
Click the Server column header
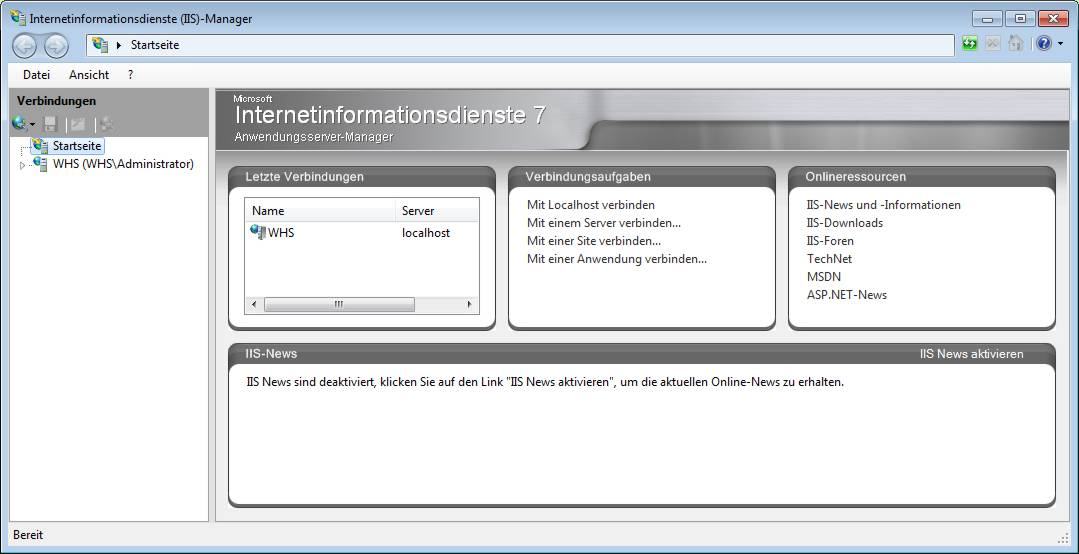click(438, 211)
